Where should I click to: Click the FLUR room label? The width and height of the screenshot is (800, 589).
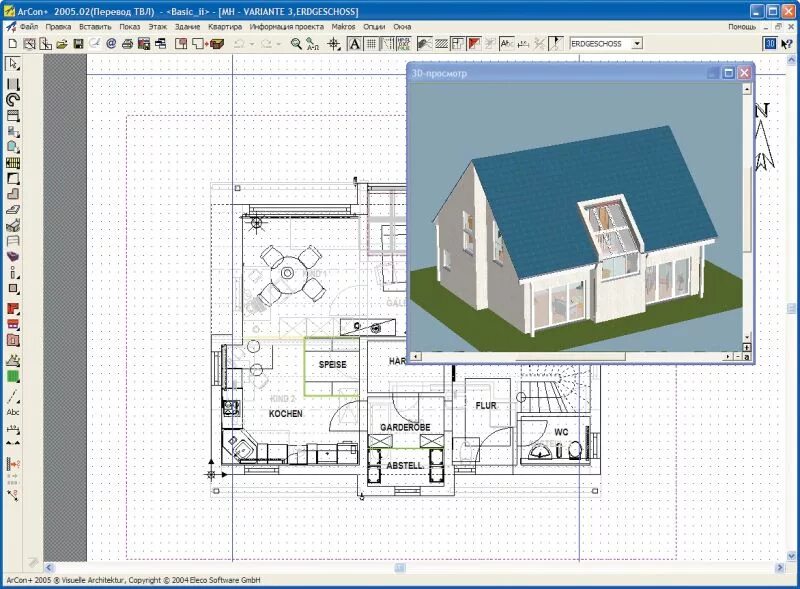click(x=486, y=405)
